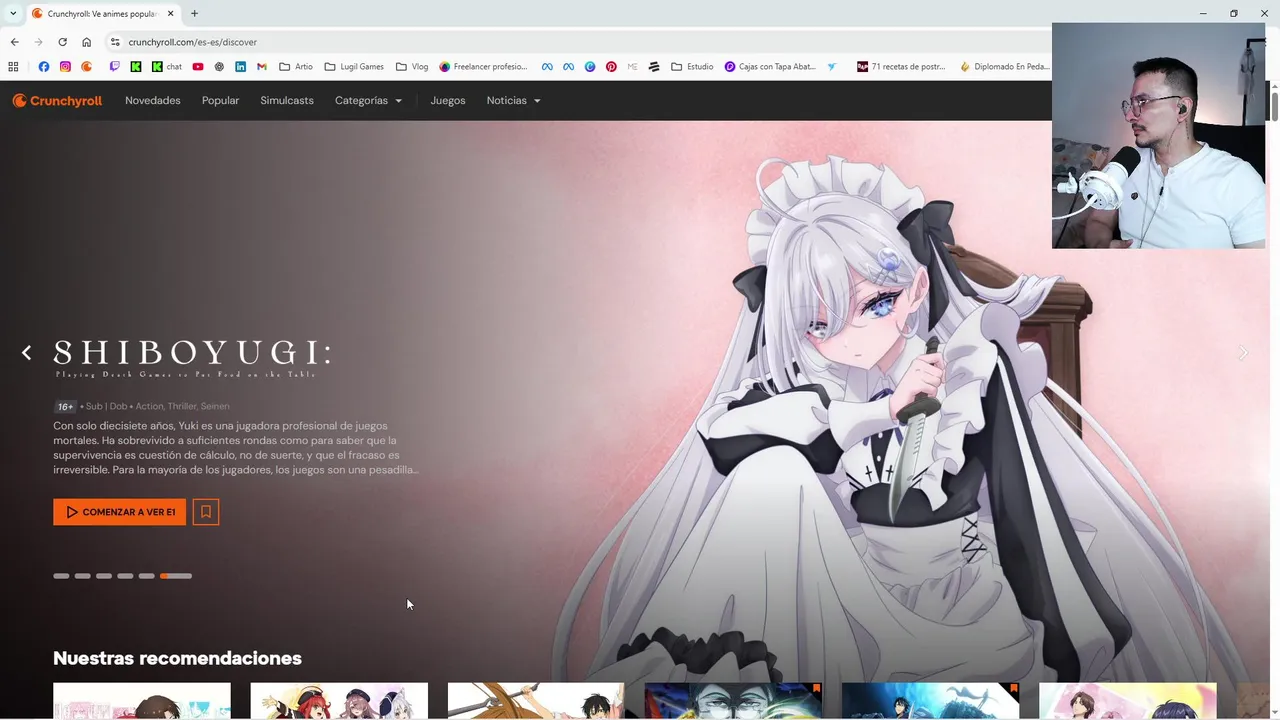The height and width of the screenshot is (720, 1280).
Task: Select the Crunchyroll browser tab
Action: (x=103, y=13)
